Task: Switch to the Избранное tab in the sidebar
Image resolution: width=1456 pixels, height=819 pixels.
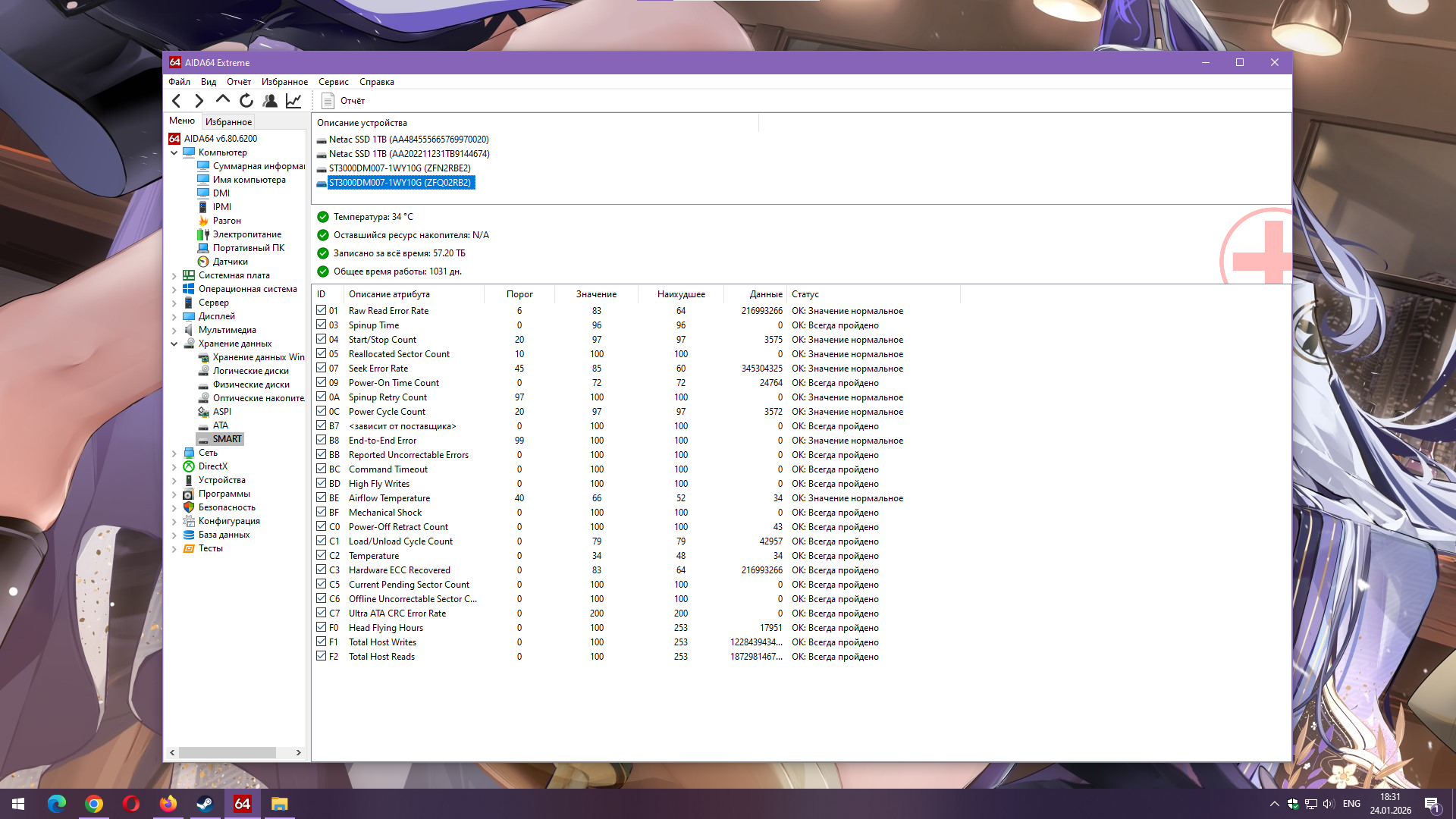Action: pyautogui.click(x=228, y=121)
